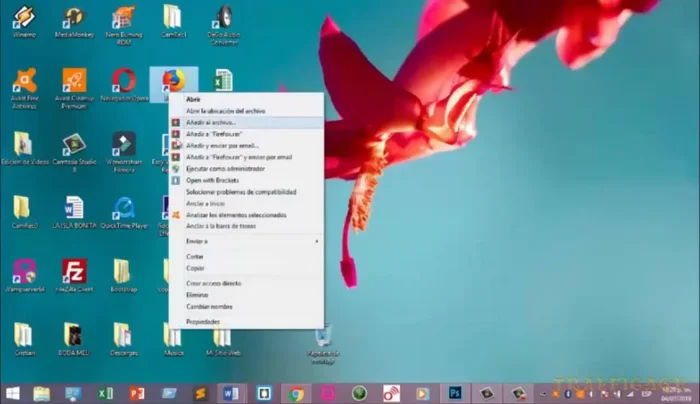The height and width of the screenshot is (404, 700).
Task: Expand the Enviar a submenu
Action: point(246,241)
